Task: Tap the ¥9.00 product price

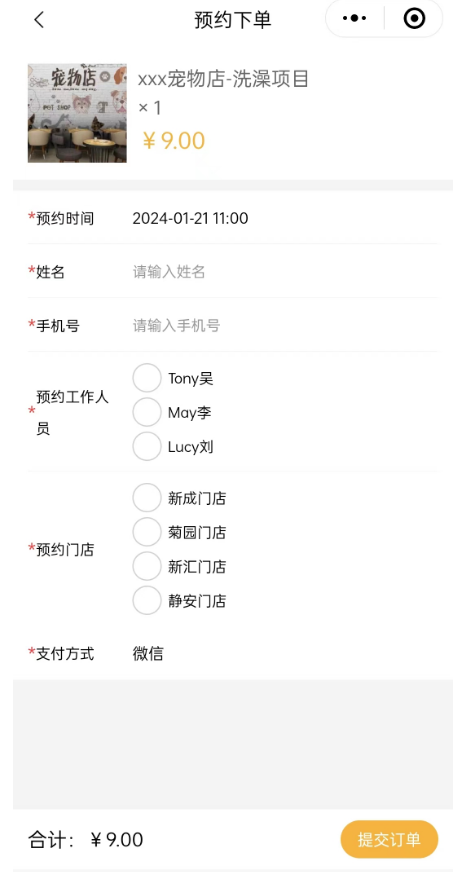Action: (174, 141)
